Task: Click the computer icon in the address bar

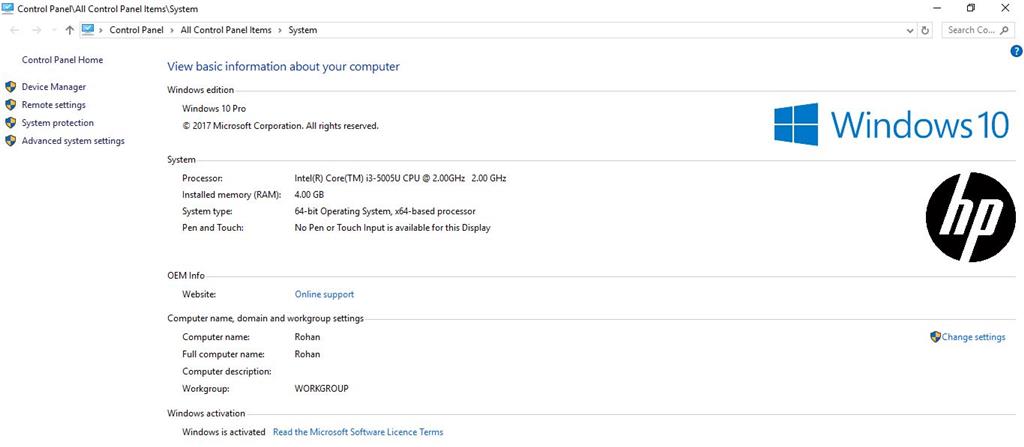Action: pyautogui.click(x=88, y=29)
